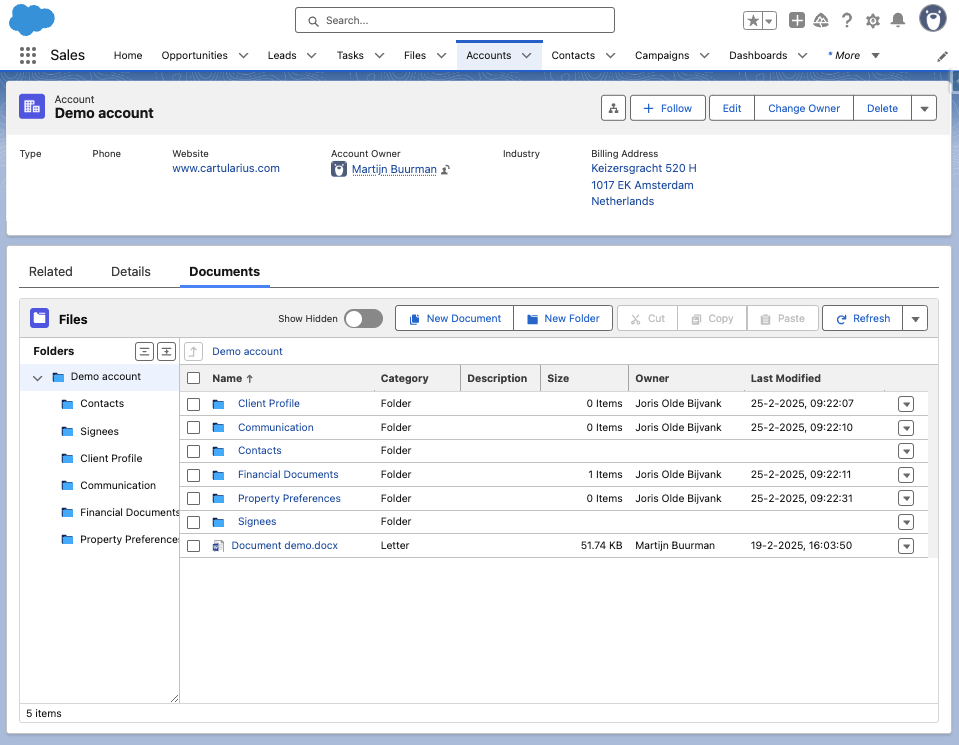The height and width of the screenshot is (745, 959).
Task: Create a New Folder
Action: tap(563, 319)
